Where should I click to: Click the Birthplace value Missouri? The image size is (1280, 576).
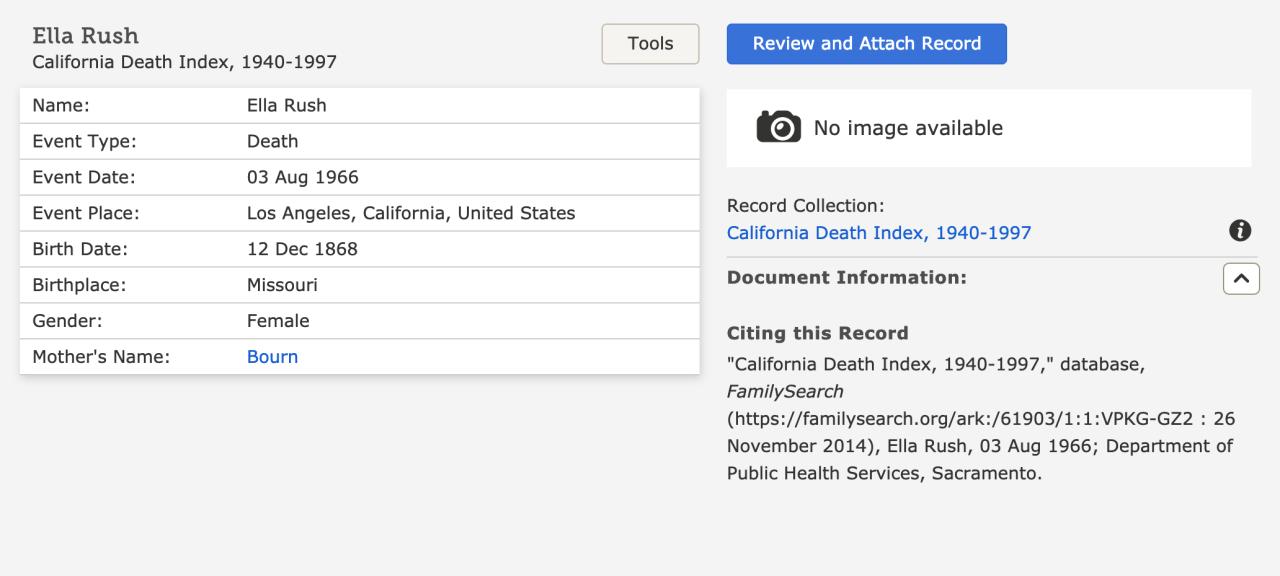click(x=282, y=285)
